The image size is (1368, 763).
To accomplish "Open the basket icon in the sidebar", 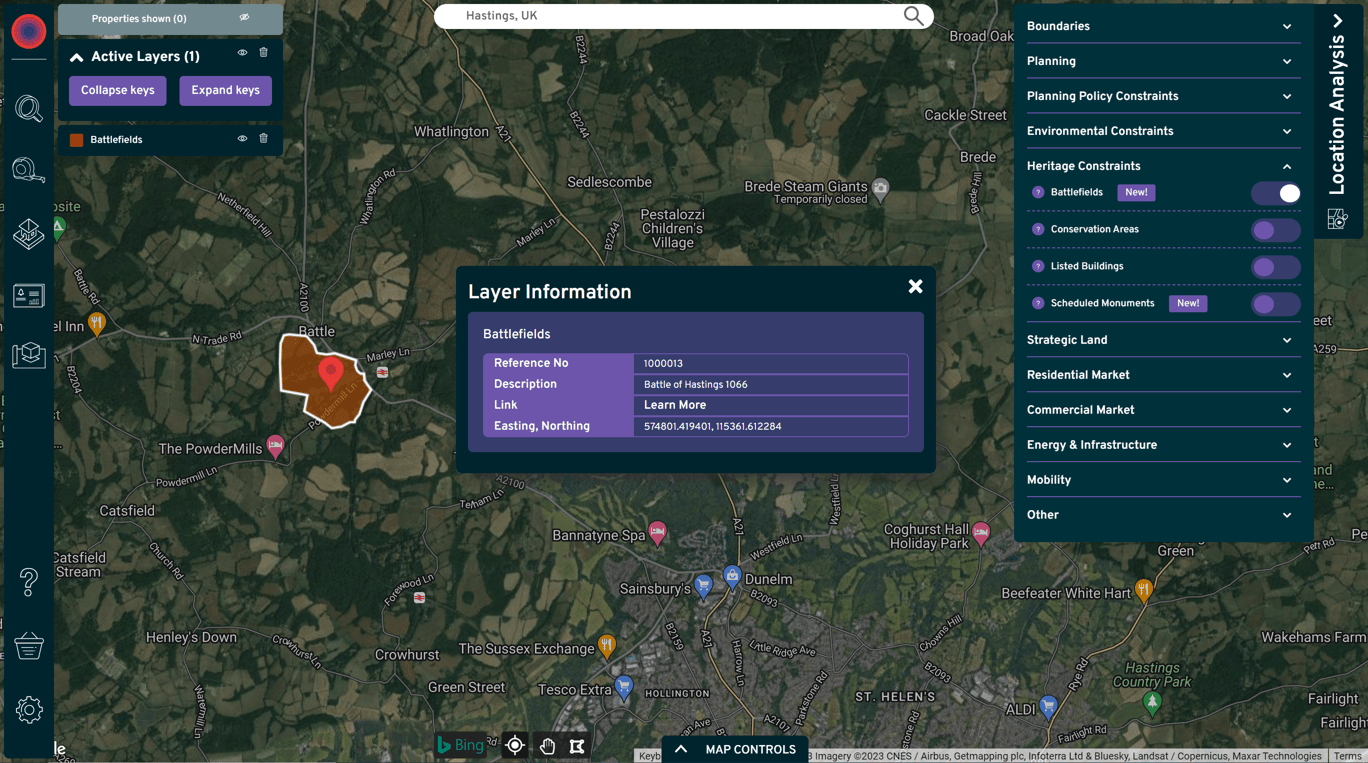I will coord(28,645).
